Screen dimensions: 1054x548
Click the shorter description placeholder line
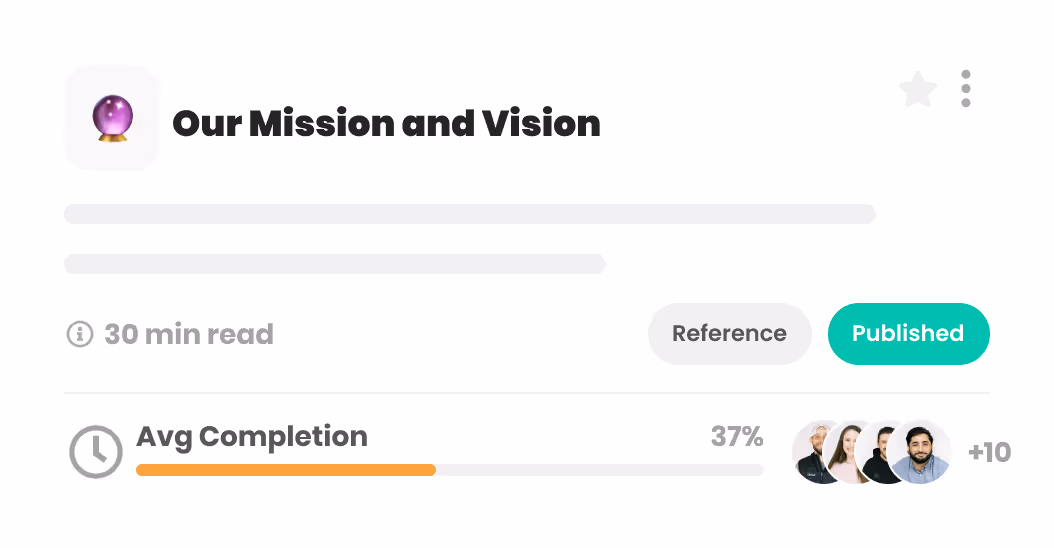pyautogui.click(x=335, y=264)
